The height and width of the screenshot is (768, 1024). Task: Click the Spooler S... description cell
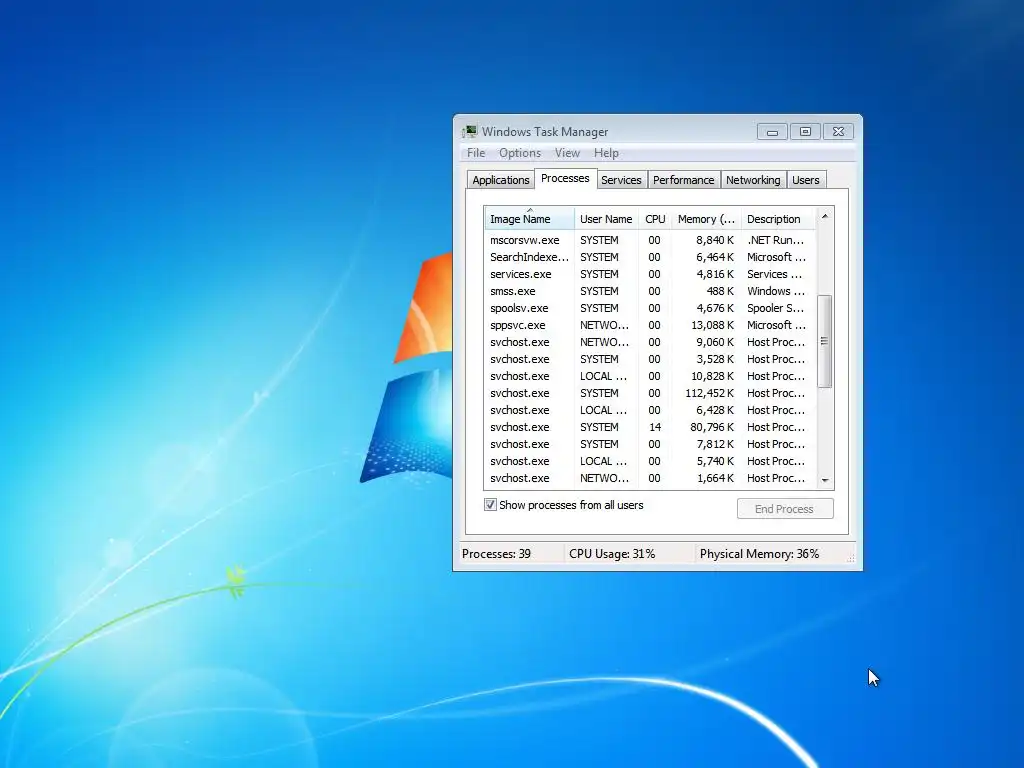775,308
